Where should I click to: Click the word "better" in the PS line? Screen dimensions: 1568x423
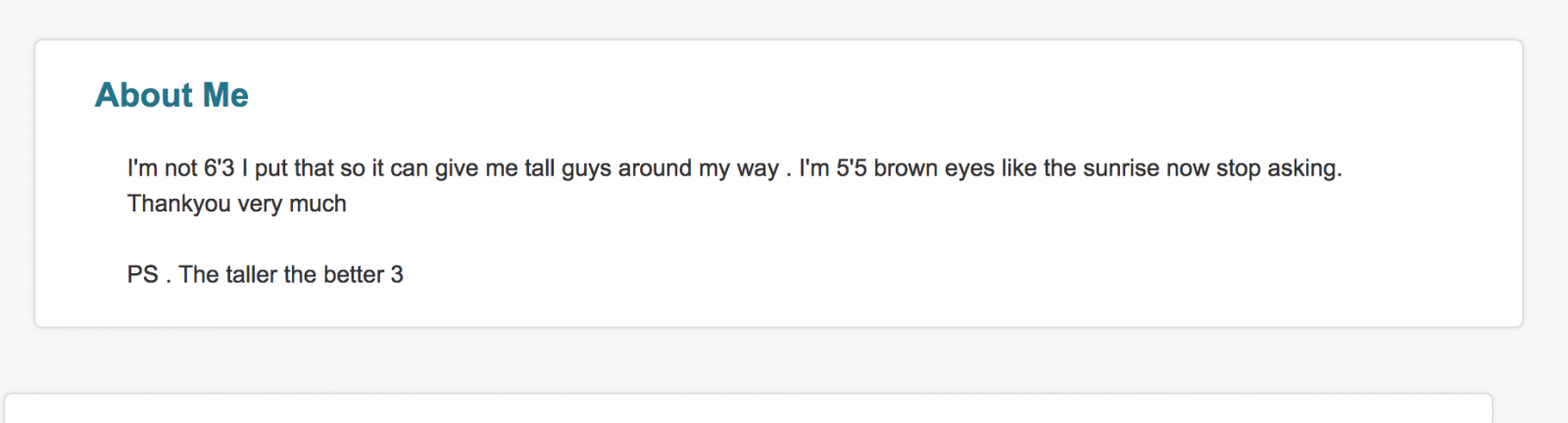pyautogui.click(x=354, y=275)
